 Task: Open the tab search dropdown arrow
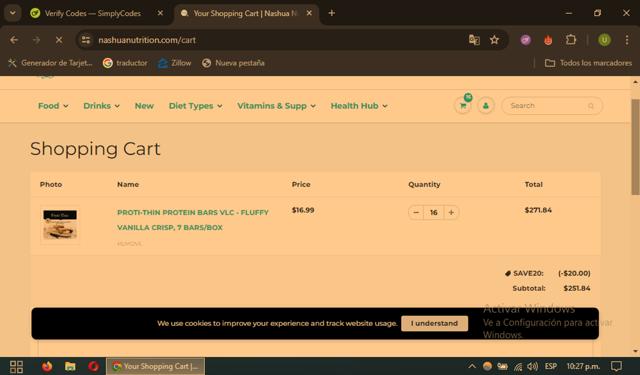13,13
